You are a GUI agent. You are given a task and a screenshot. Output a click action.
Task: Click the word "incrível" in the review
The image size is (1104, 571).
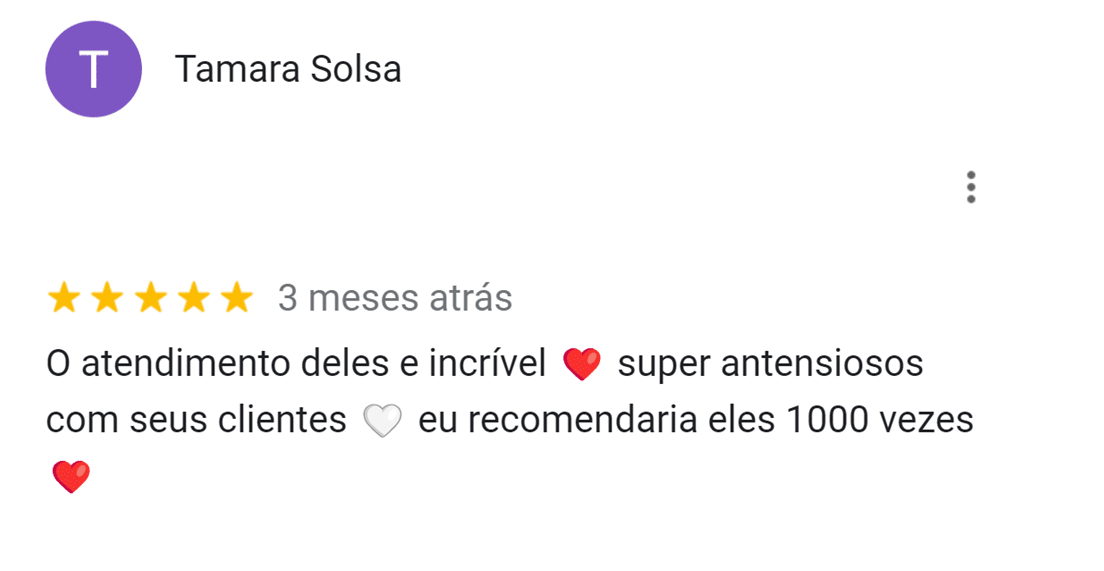tap(488, 365)
